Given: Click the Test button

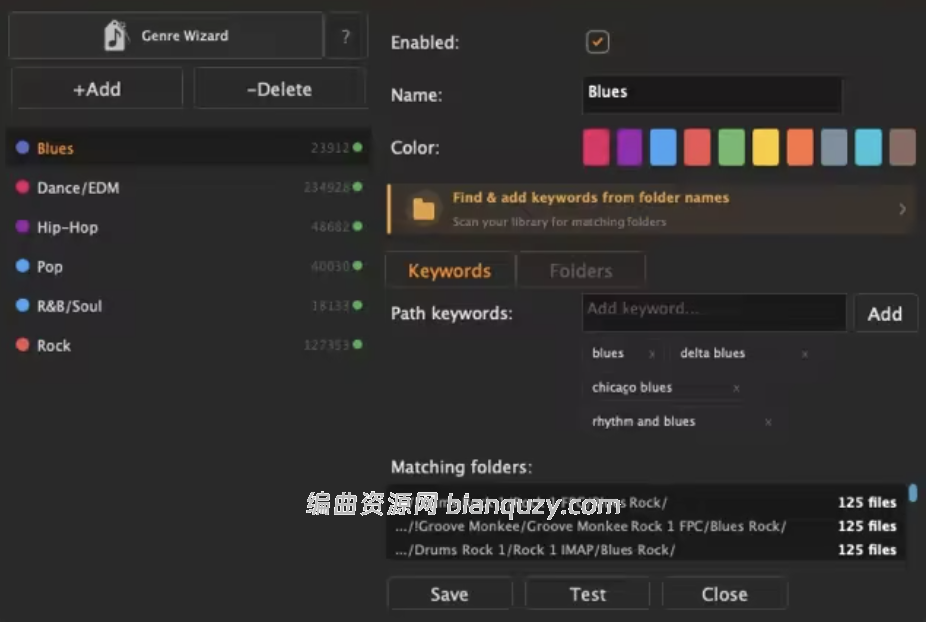Looking at the screenshot, I should [588, 594].
